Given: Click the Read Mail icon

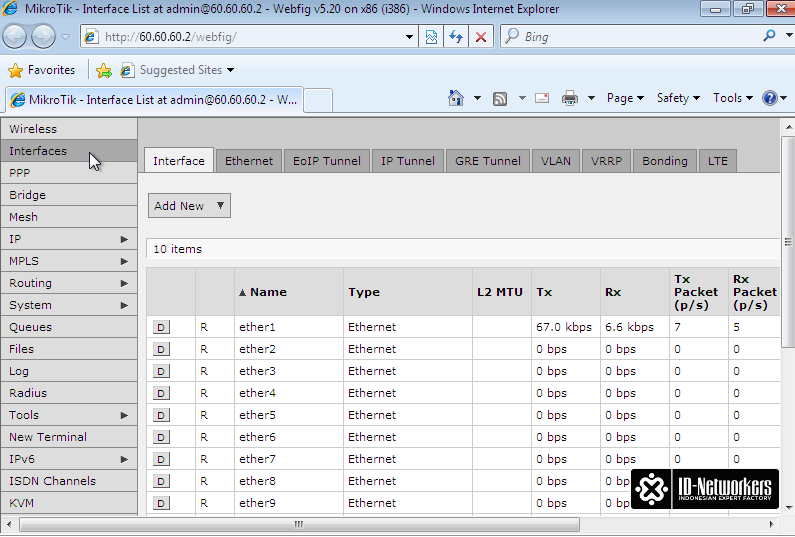Looking at the screenshot, I should [542, 98].
